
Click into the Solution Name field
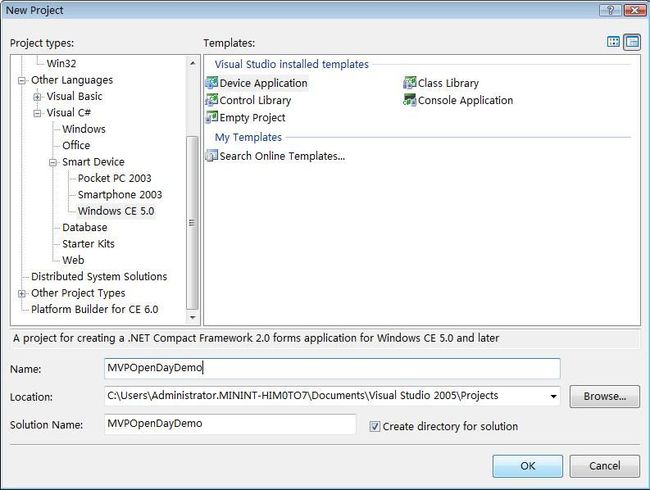pyautogui.click(x=230, y=424)
